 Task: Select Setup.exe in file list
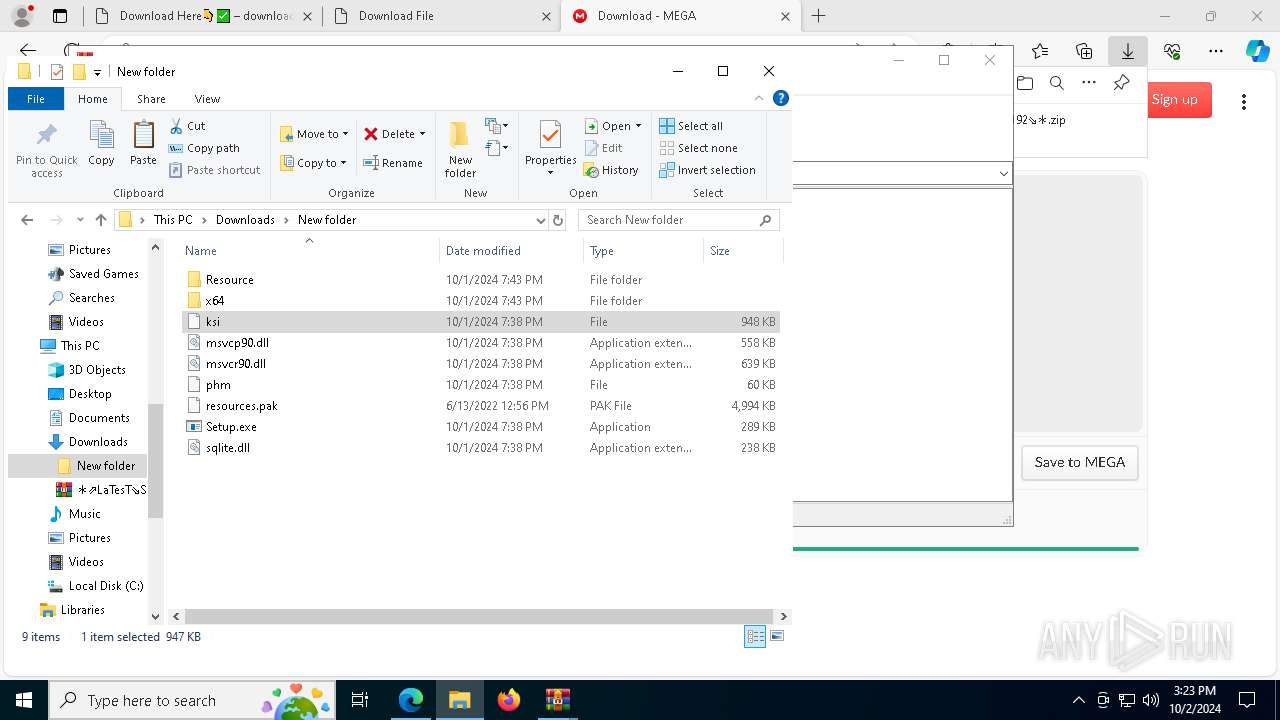[480, 427]
